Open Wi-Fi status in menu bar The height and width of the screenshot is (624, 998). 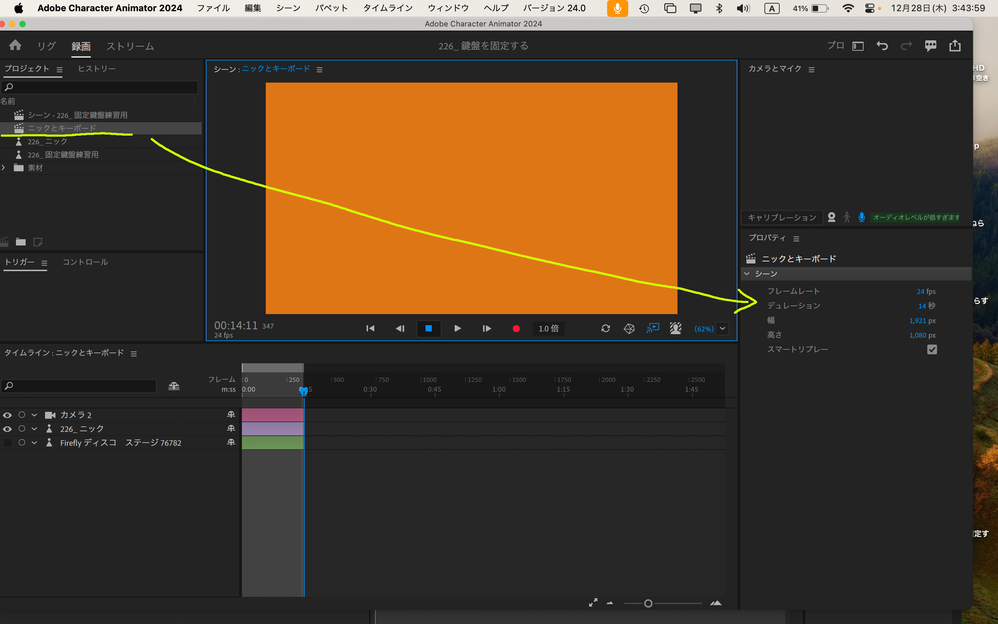click(848, 8)
